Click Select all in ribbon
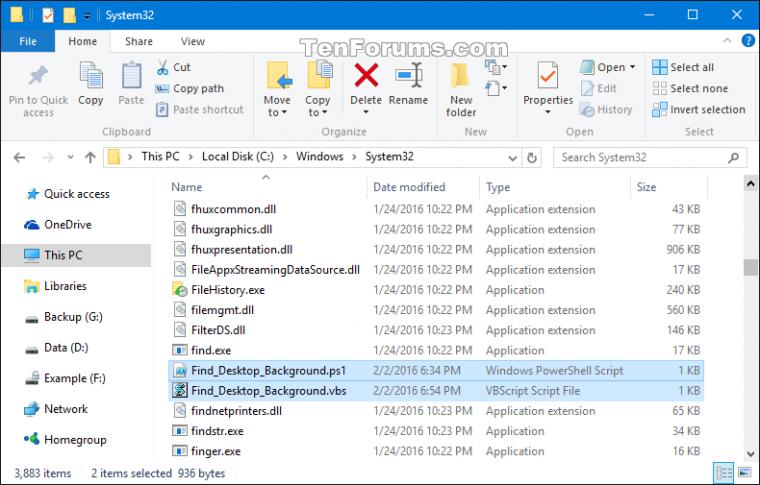The image size is (760, 485). click(x=683, y=67)
